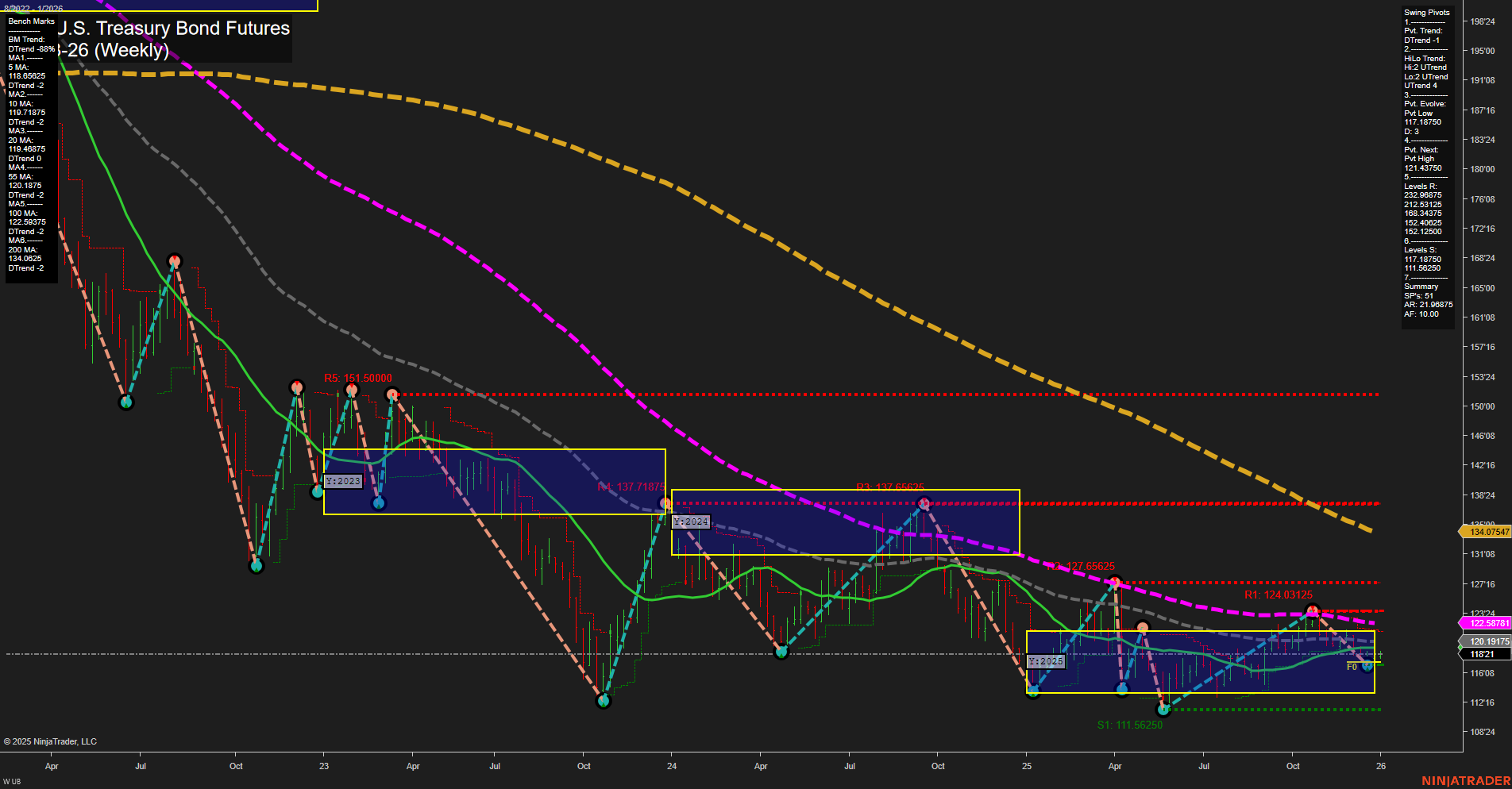Select the Y:2025 range box label
Screen dimensions: 1512x789
pos(1046,660)
